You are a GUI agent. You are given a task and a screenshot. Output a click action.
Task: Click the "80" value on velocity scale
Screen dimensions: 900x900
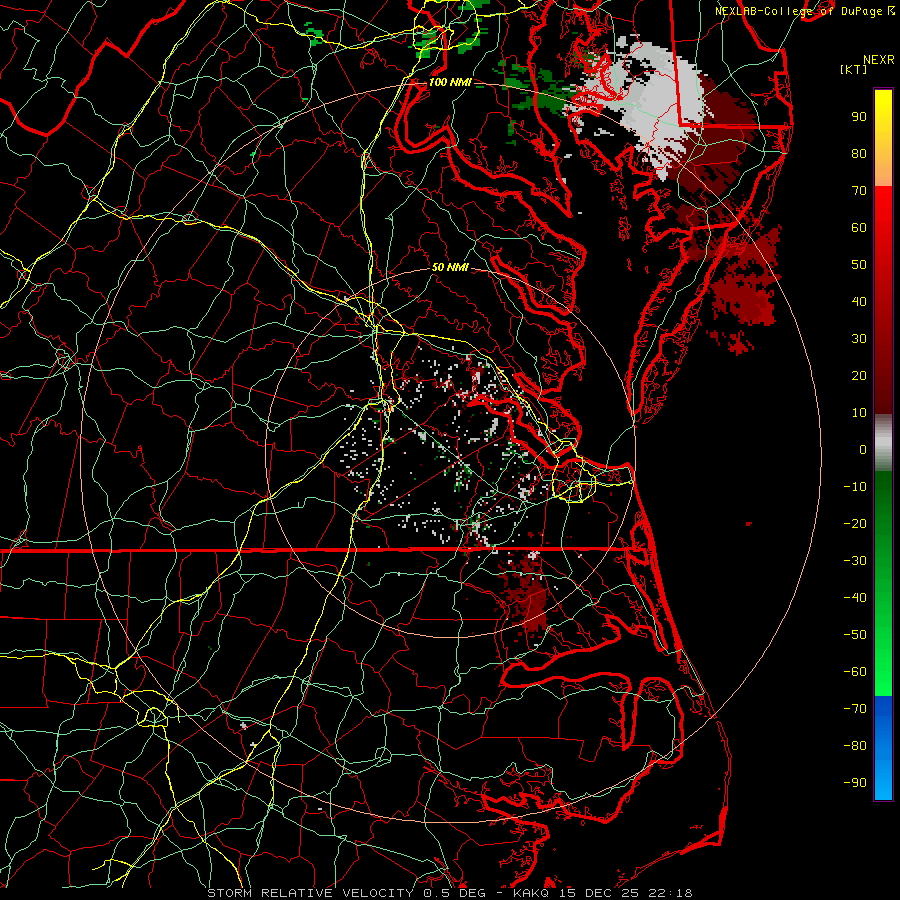point(859,154)
